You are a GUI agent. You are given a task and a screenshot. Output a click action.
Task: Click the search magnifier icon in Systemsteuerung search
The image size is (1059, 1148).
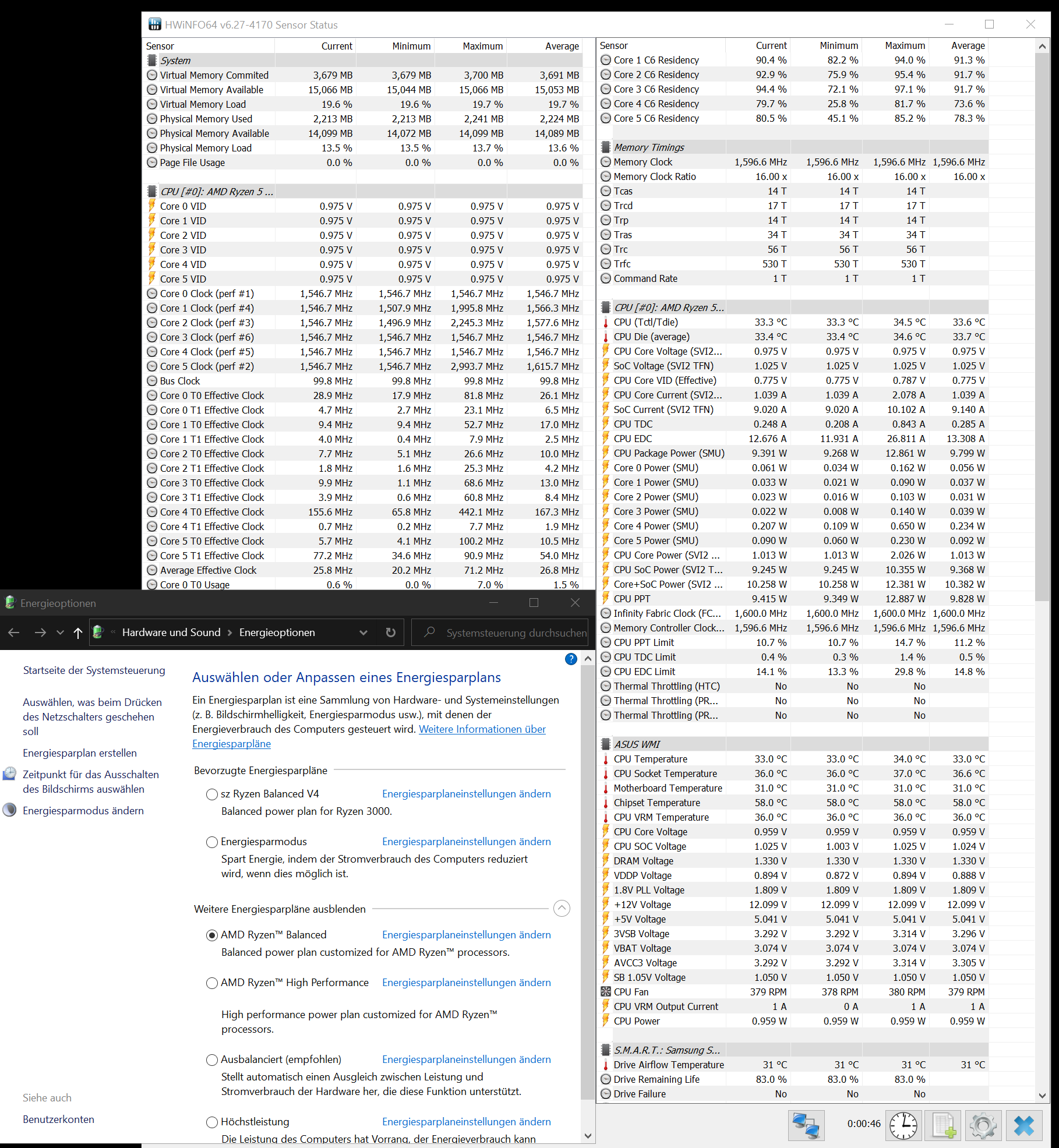429,632
